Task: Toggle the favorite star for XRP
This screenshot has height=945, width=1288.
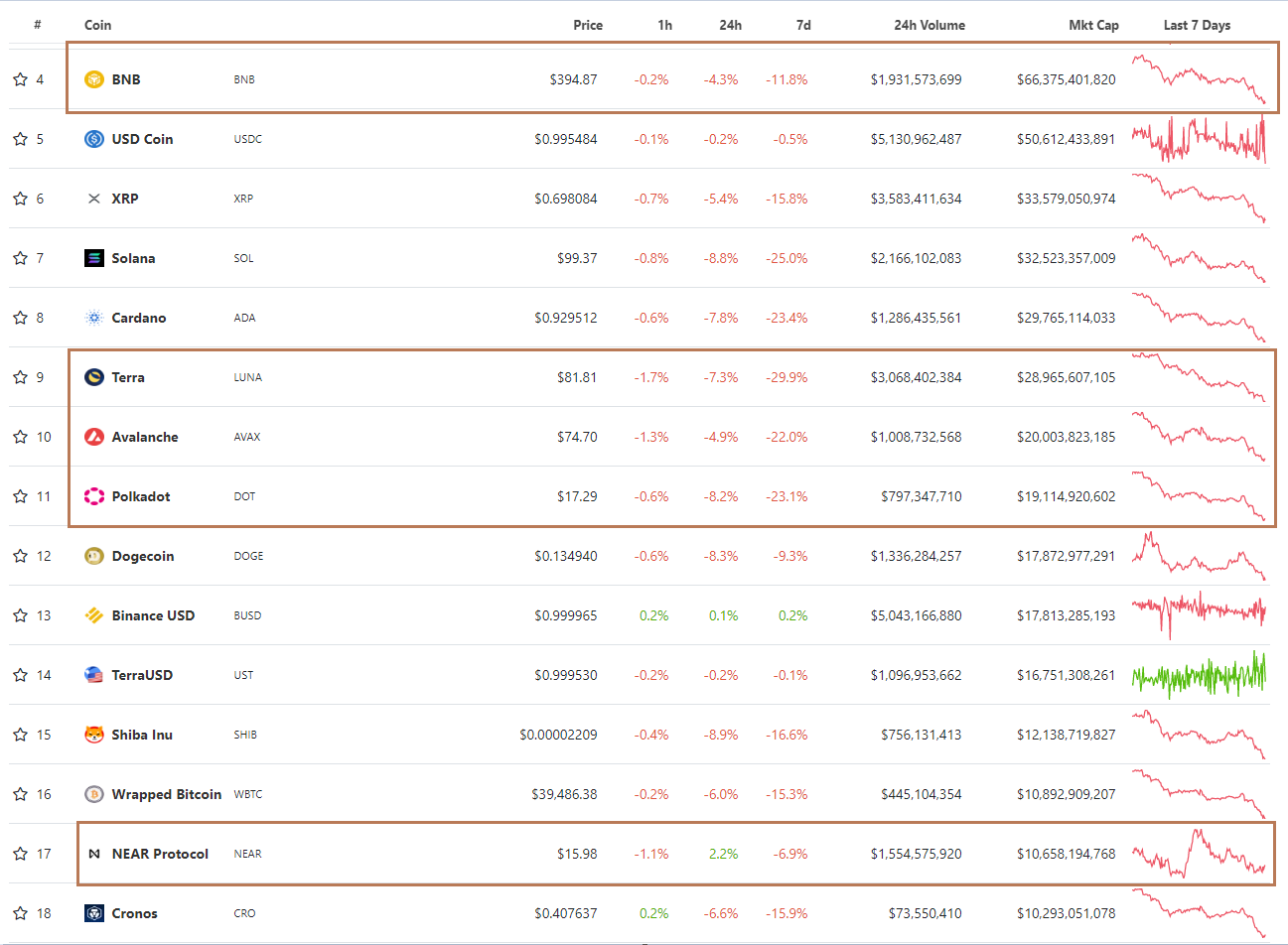Action: click(20, 199)
